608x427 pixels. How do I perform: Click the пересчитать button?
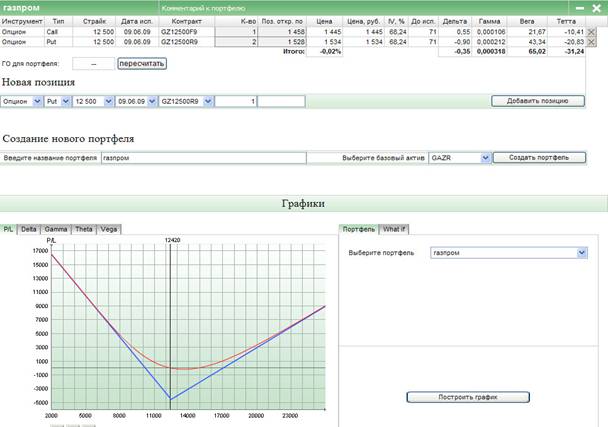tap(142, 64)
